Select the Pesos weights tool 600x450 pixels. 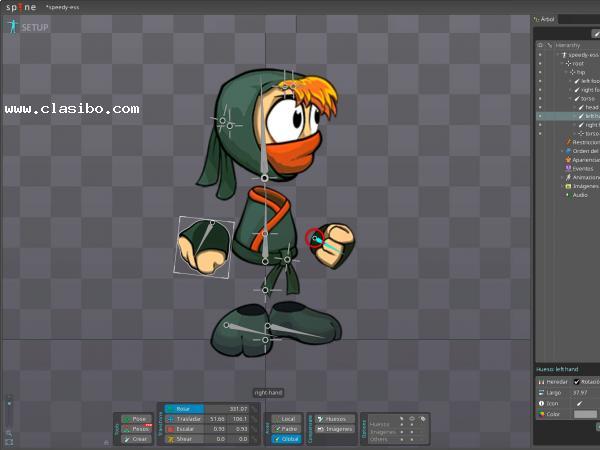(136, 429)
